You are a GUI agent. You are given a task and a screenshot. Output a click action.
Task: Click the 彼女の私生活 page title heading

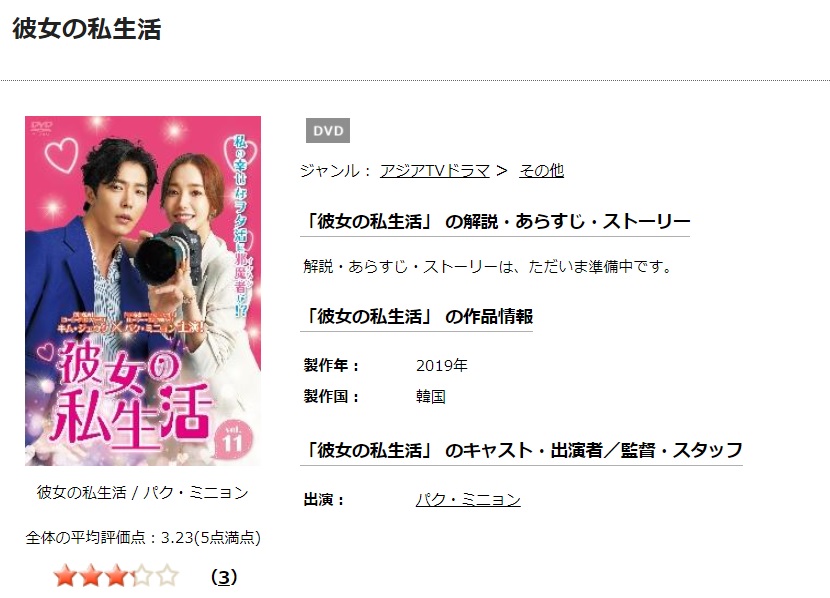coord(87,29)
